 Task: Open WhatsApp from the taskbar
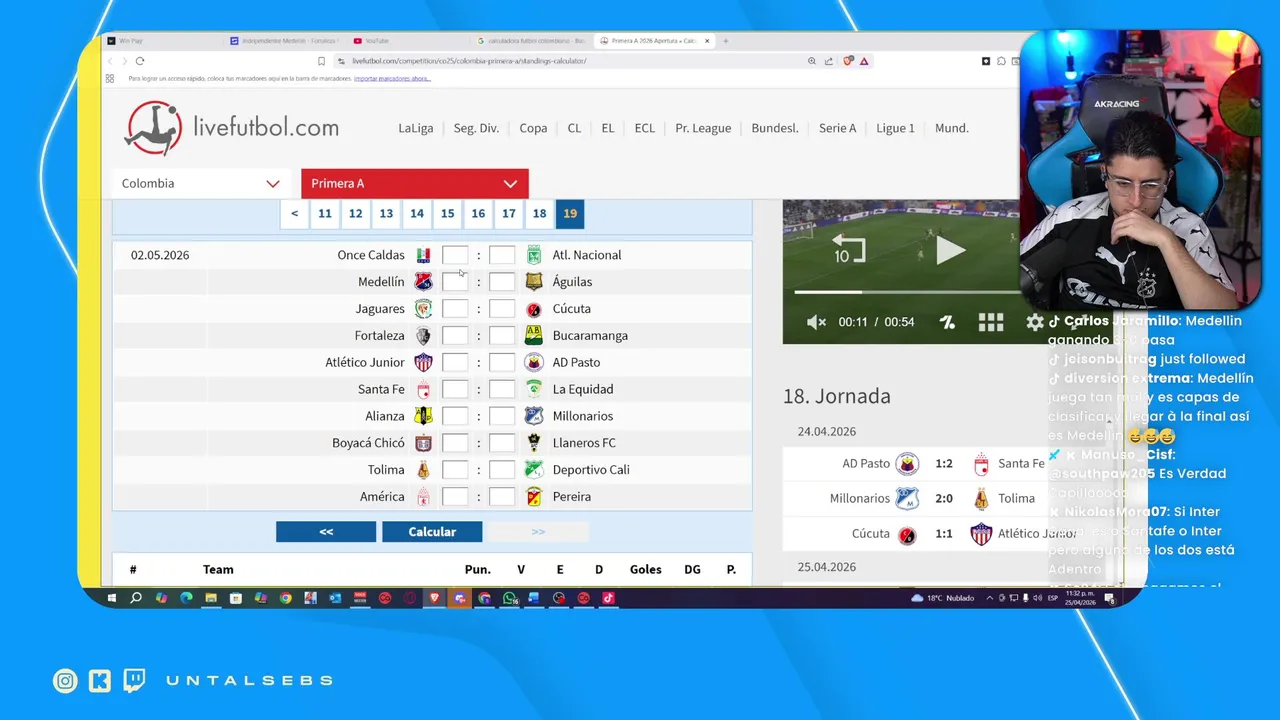coord(510,598)
